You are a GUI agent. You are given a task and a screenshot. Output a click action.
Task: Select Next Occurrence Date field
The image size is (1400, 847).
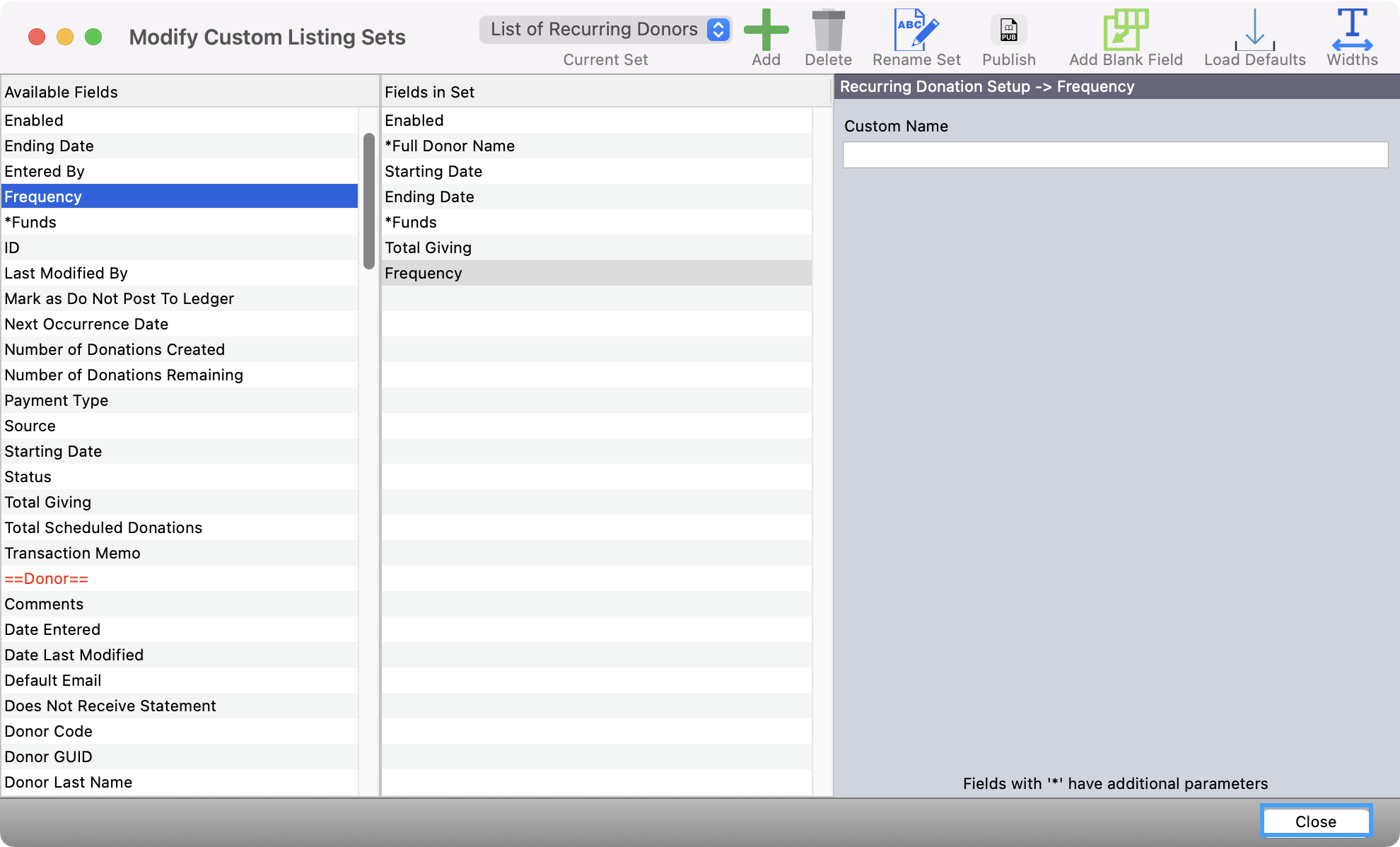[180, 324]
